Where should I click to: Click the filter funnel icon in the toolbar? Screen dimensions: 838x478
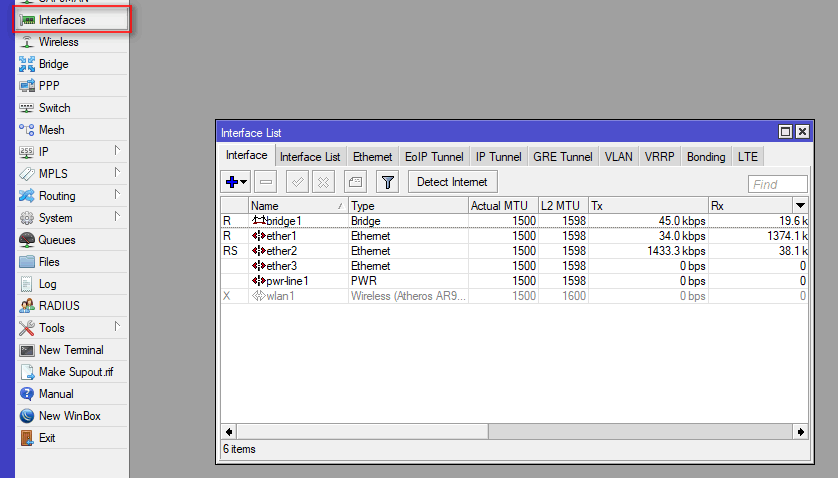[387, 182]
